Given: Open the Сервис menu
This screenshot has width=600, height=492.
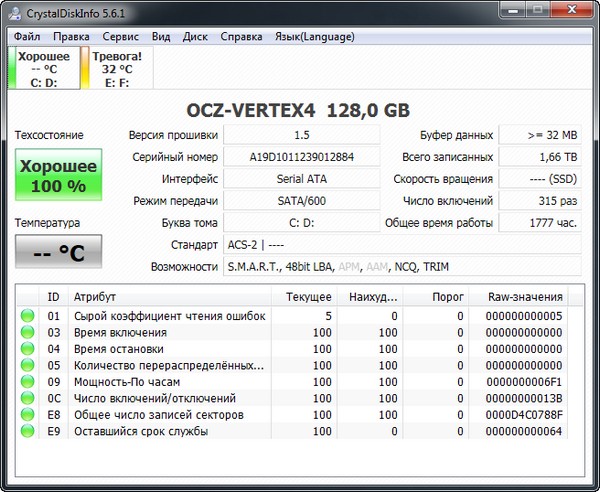Looking at the screenshot, I should coord(121,37).
